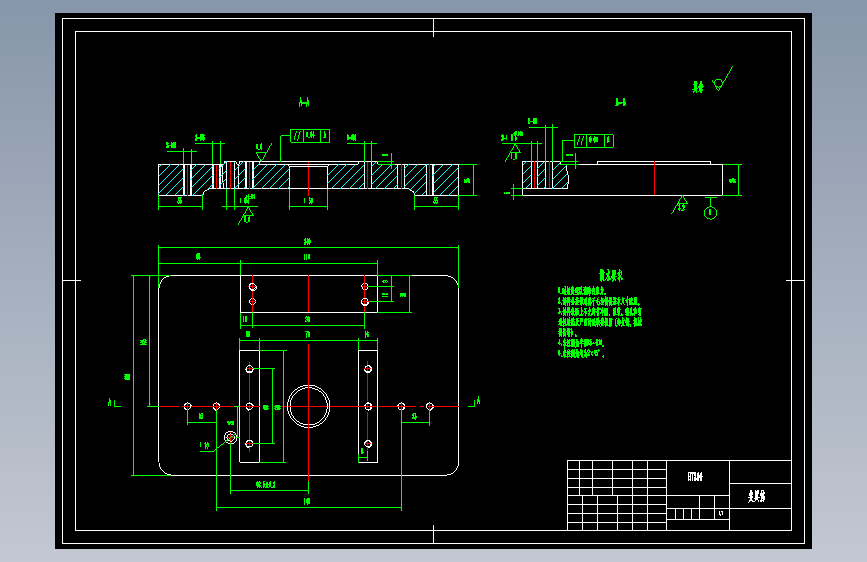Select the section label above right section view
This screenshot has height=562, width=867.
click(x=620, y=102)
